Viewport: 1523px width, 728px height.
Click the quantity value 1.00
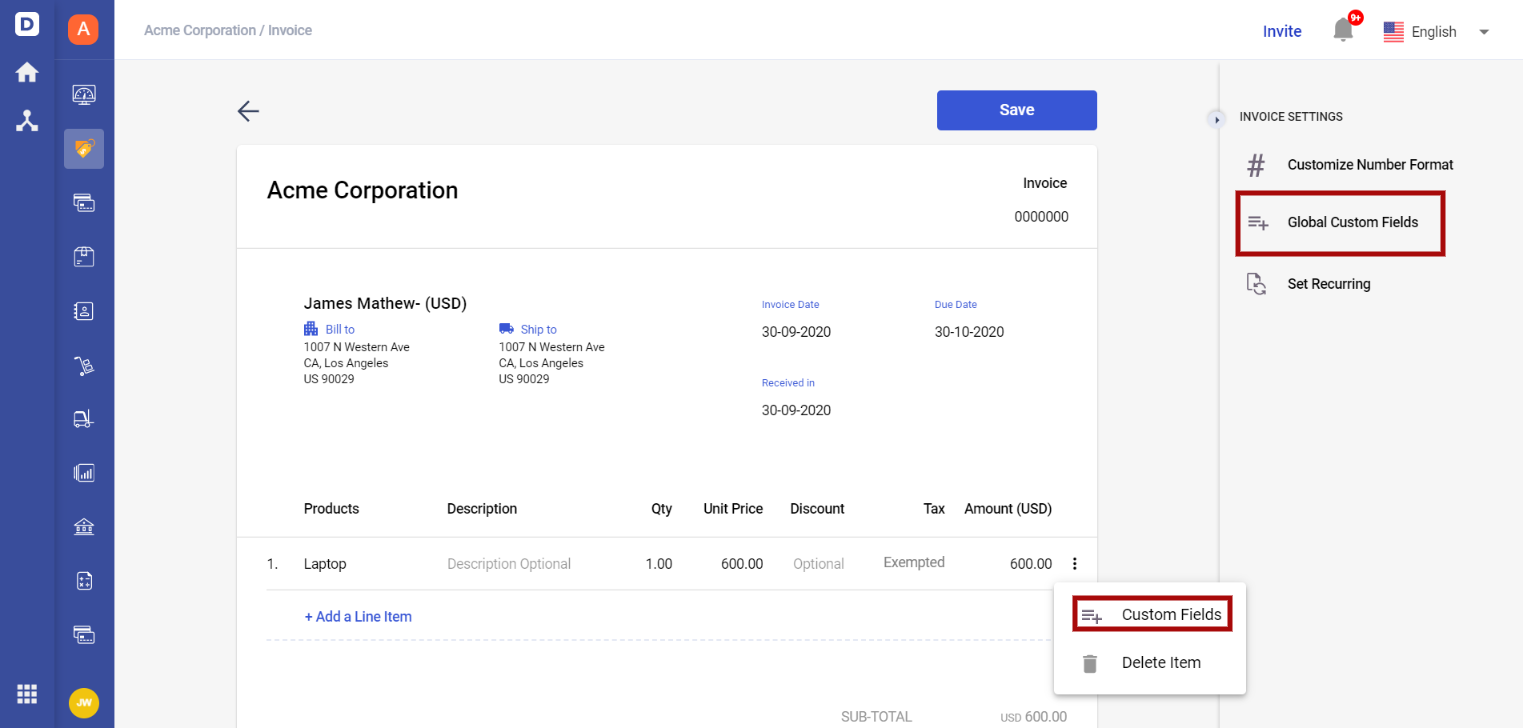pos(659,564)
